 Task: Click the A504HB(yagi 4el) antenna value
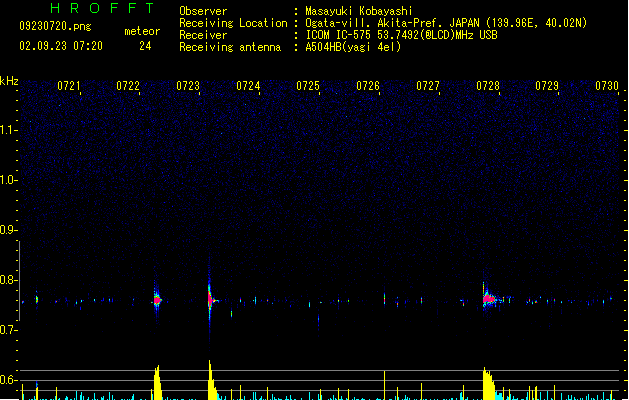pyautogui.click(x=353, y=47)
